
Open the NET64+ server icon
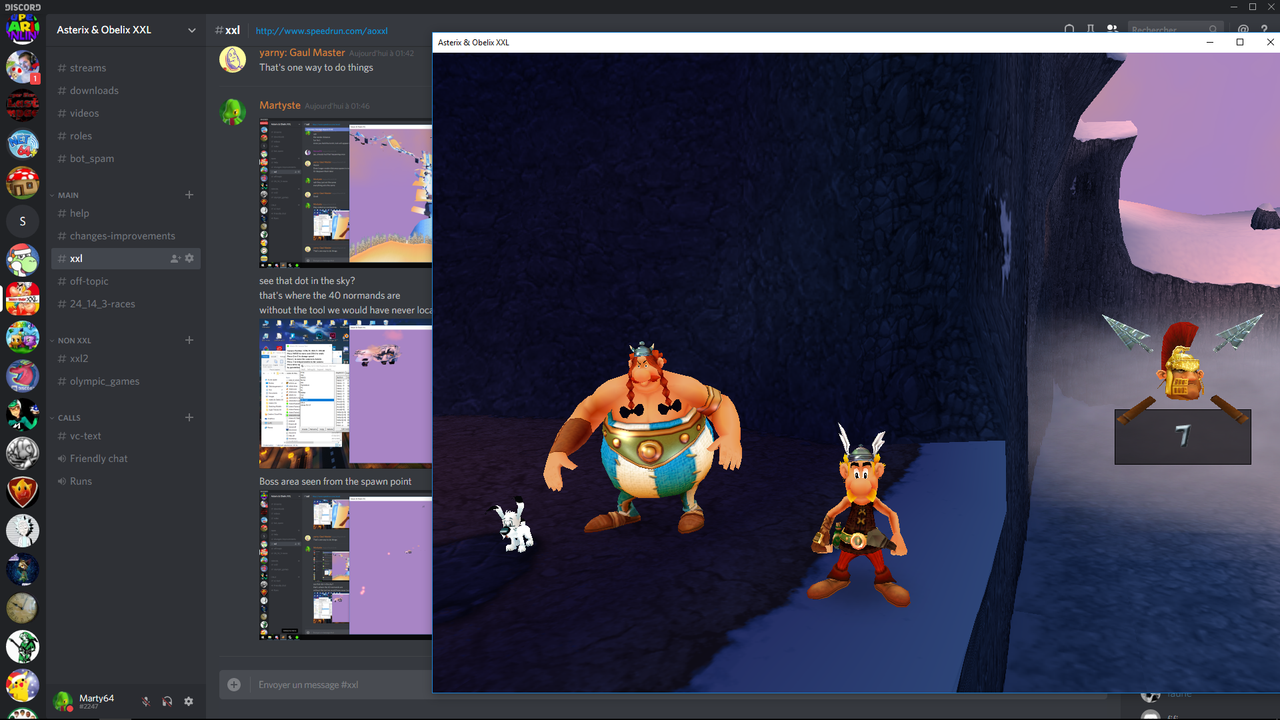coord(22,143)
